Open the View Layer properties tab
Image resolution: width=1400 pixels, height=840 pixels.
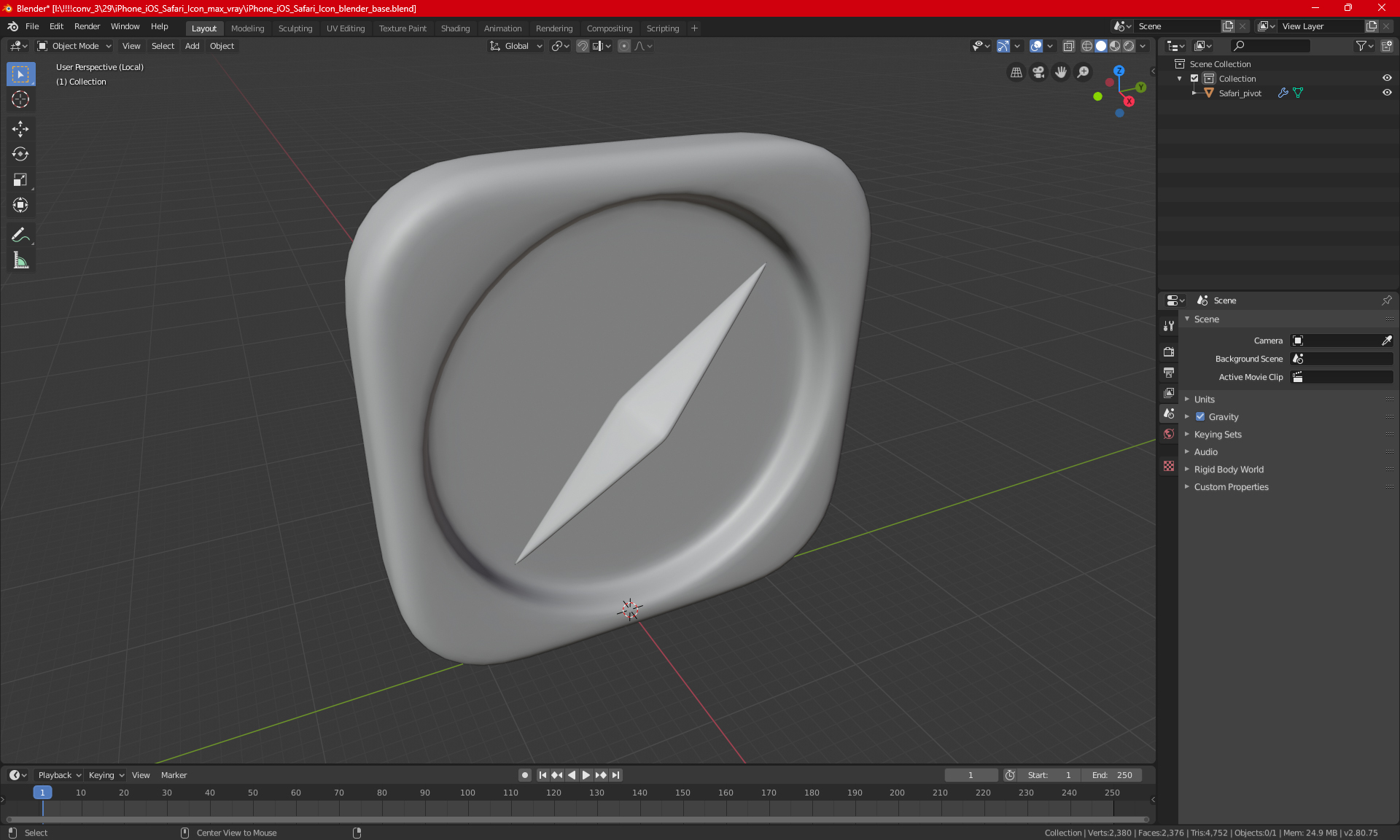[x=1169, y=392]
